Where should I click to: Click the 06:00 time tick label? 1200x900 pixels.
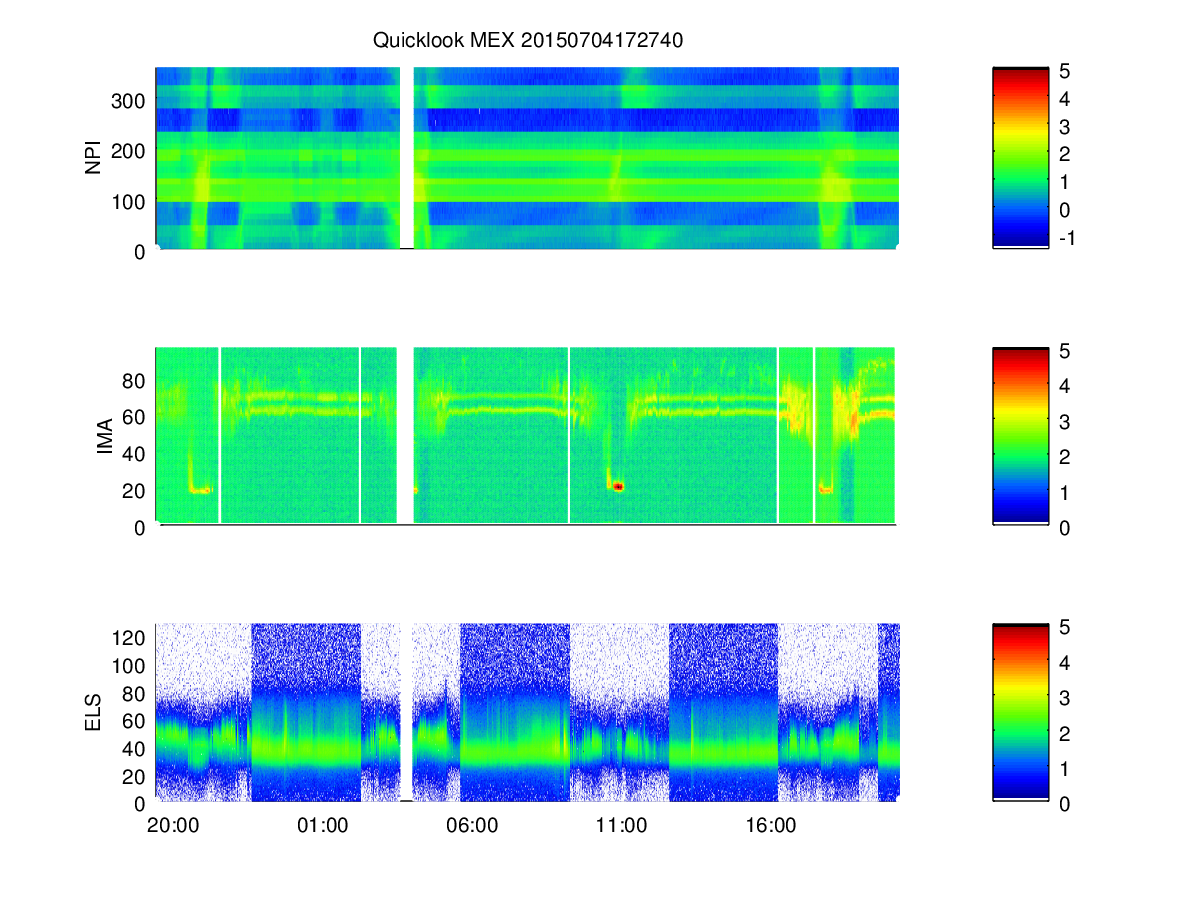(x=472, y=827)
